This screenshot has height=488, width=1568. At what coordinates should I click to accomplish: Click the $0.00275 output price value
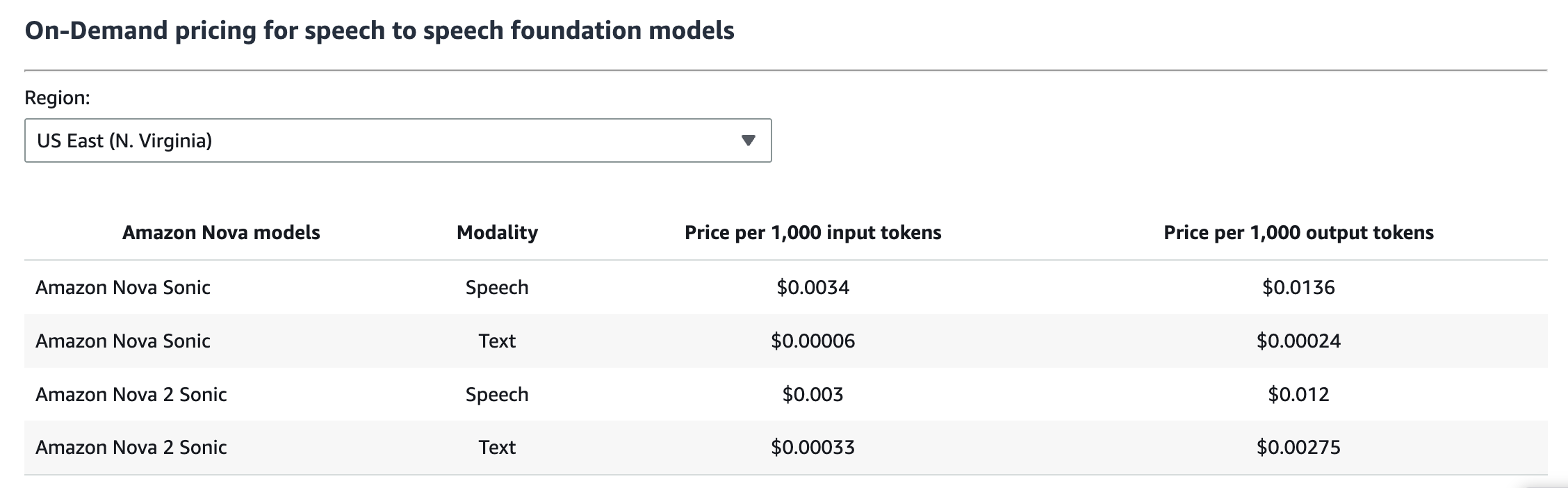pos(1298,447)
